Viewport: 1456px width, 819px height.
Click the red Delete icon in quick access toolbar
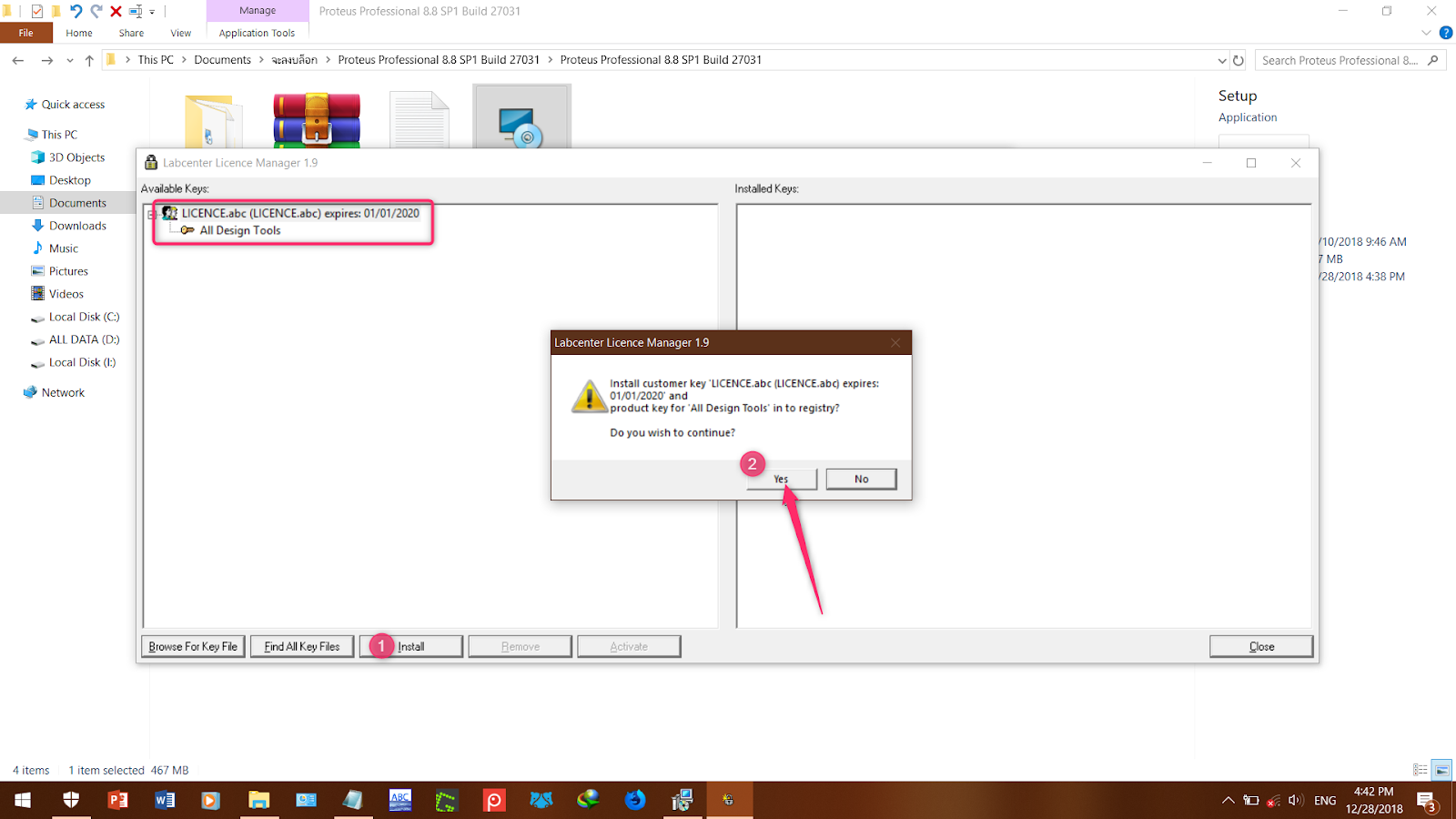point(116,11)
